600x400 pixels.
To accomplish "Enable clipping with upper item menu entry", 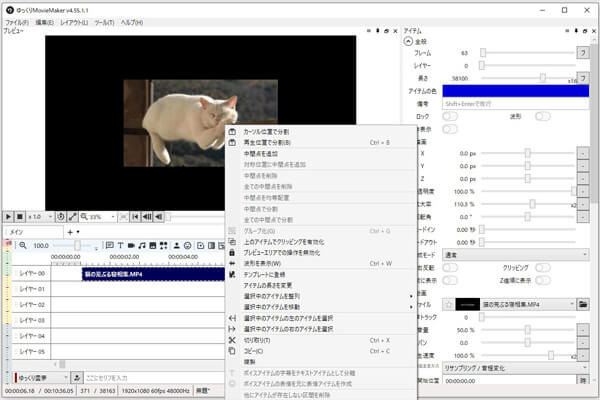I will (321, 242).
